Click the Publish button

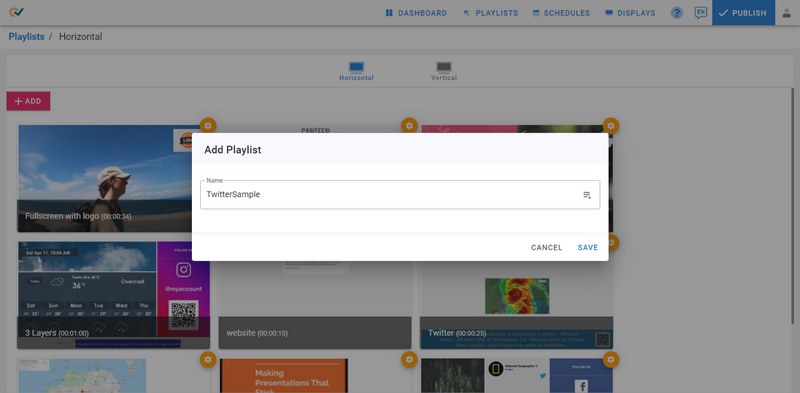(x=743, y=13)
